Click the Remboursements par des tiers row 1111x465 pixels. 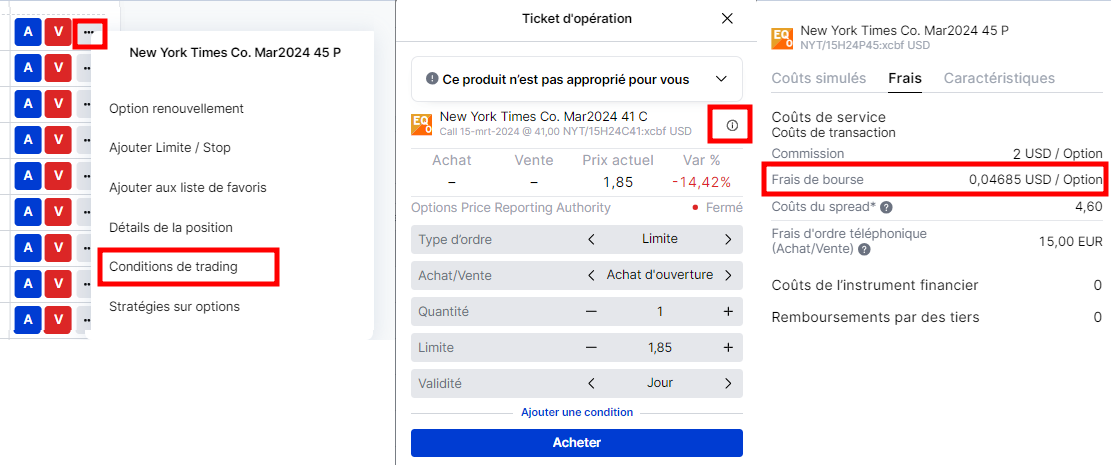937,318
